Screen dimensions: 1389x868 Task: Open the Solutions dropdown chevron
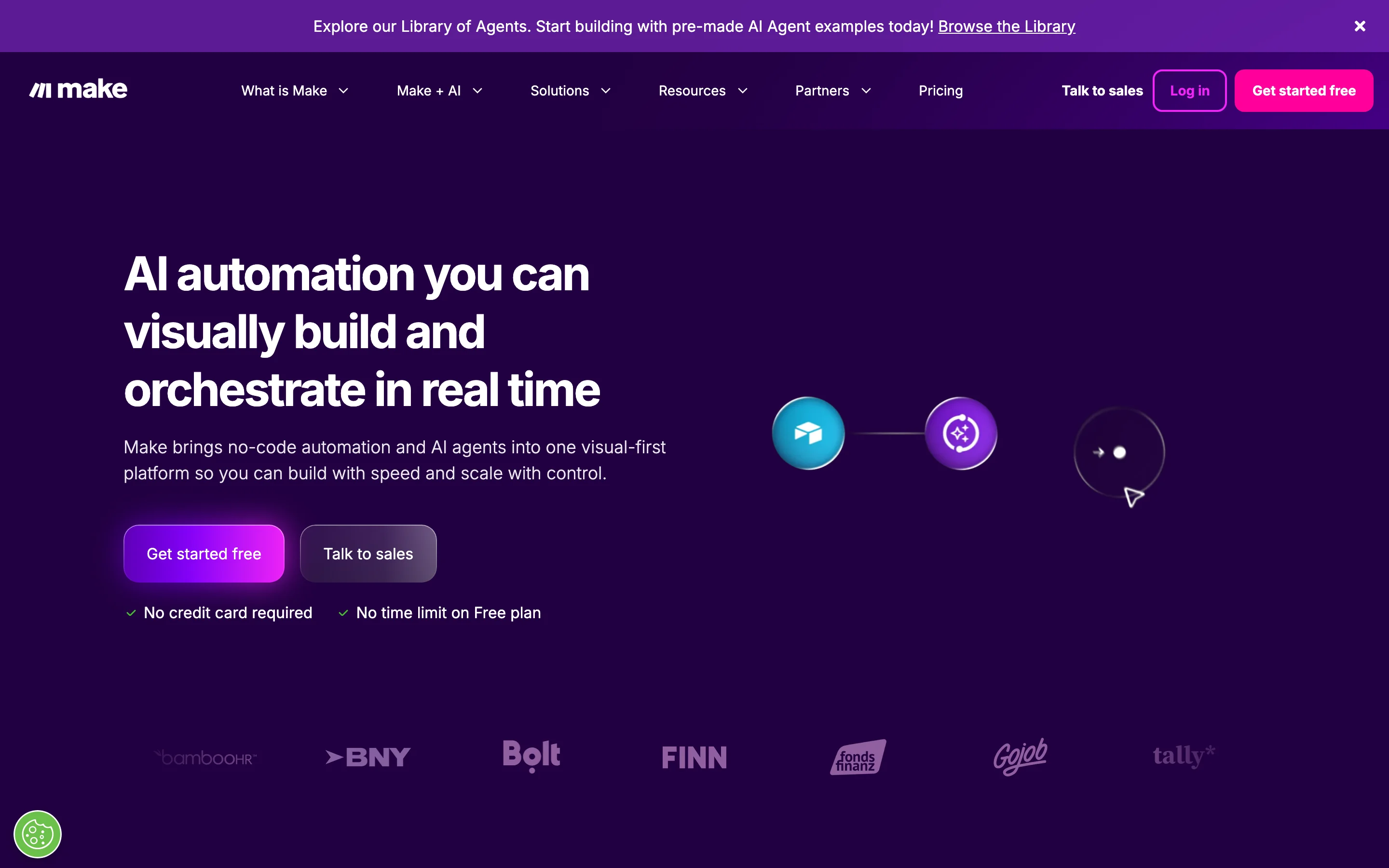(x=606, y=91)
